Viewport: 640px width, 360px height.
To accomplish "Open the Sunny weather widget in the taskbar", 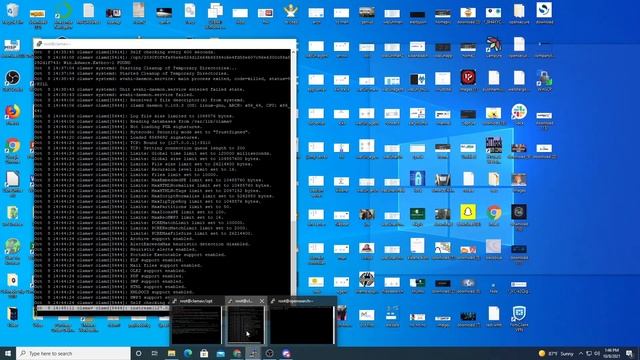I will tap(557, 353).
